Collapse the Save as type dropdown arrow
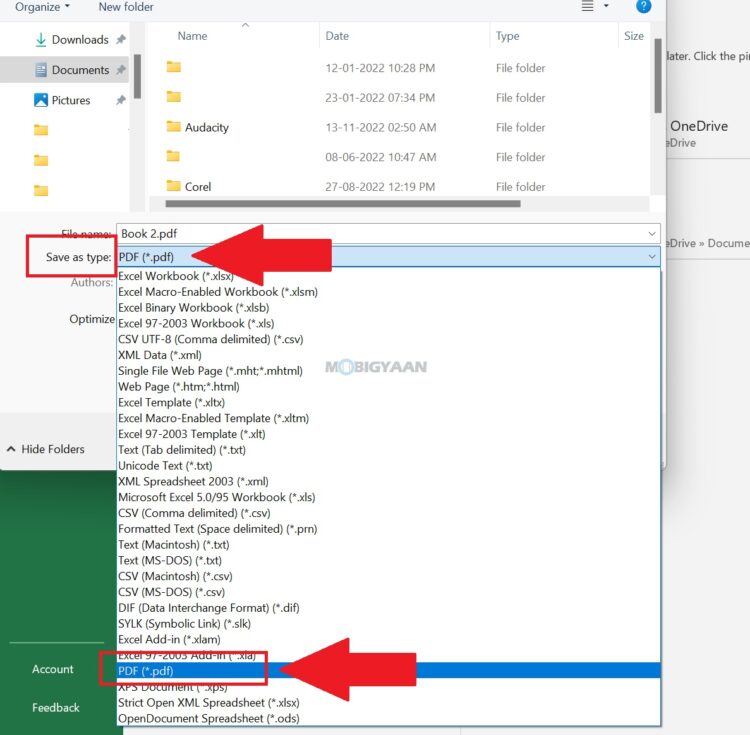The height and width of the screenshot is (735, 750). pyautogui.click(x=652, y=257)
